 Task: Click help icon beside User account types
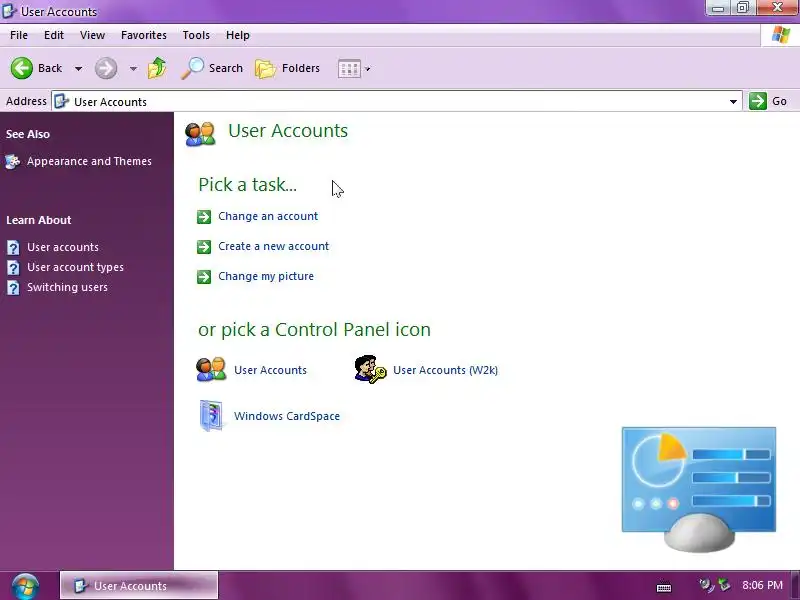coord(13,267)
